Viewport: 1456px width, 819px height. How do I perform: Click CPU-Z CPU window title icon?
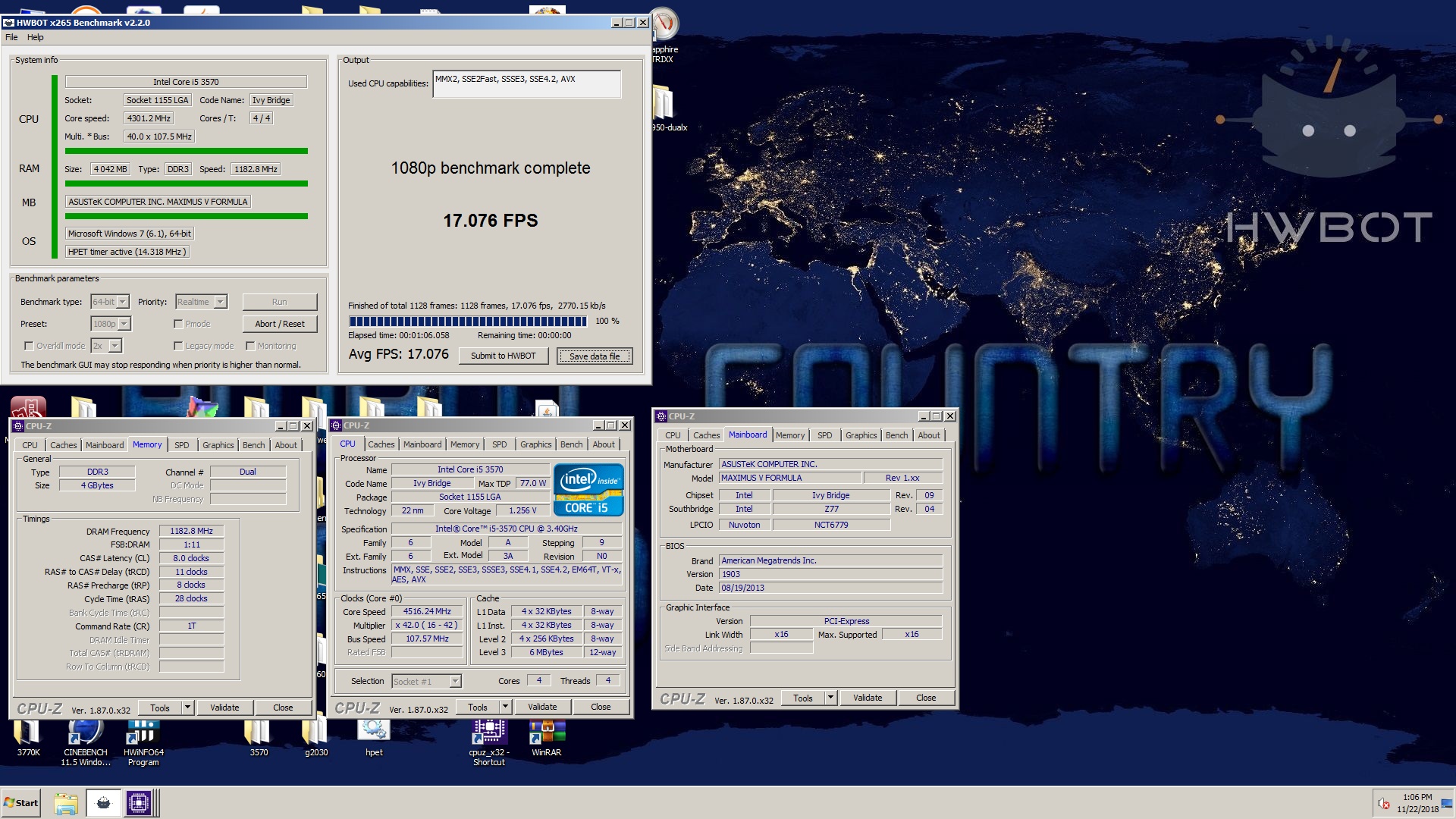(x=336, y=425)
